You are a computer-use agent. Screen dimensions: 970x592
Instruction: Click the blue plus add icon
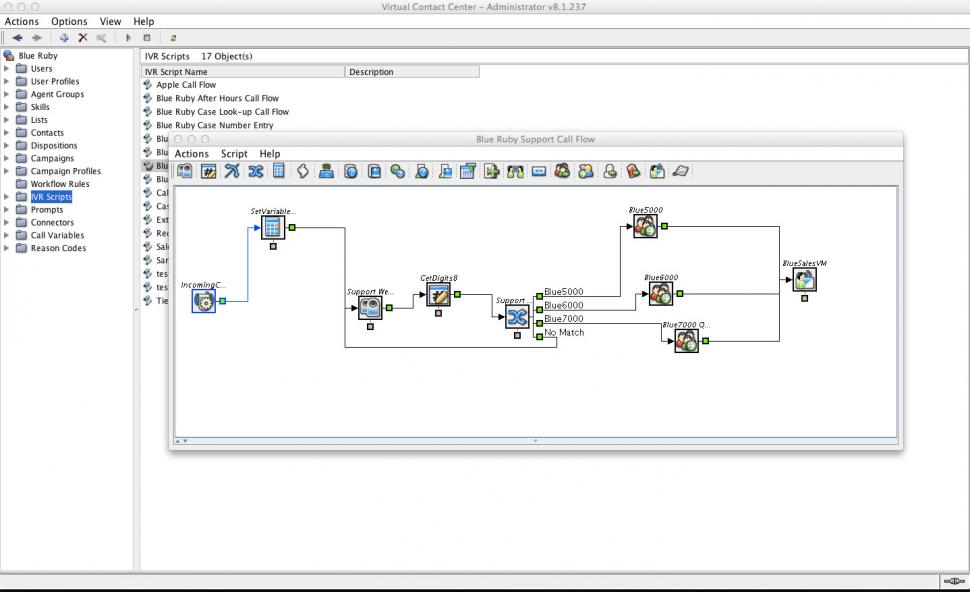point(64,38)
